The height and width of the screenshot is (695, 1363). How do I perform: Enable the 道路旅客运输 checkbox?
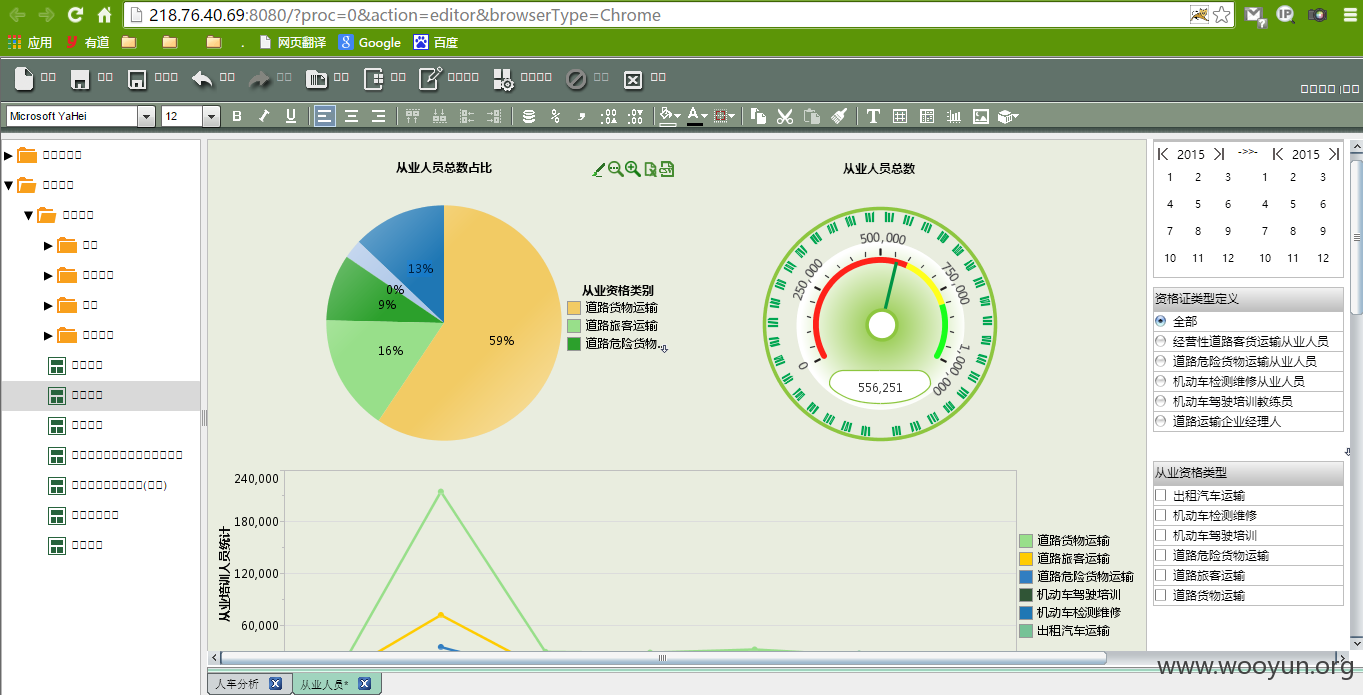tap(1161, 575)
